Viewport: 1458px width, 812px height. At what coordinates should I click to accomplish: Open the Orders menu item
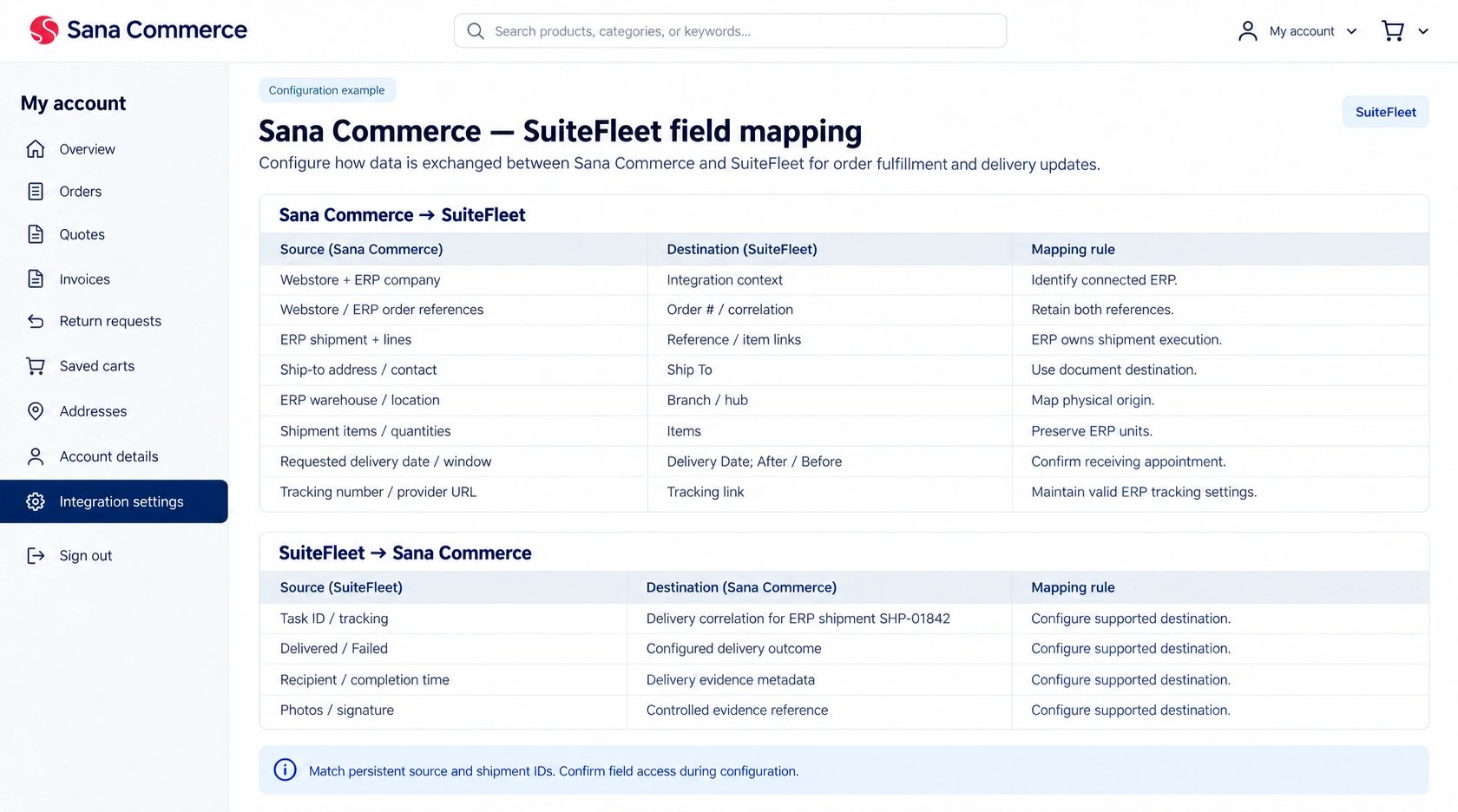pos(114,192)
